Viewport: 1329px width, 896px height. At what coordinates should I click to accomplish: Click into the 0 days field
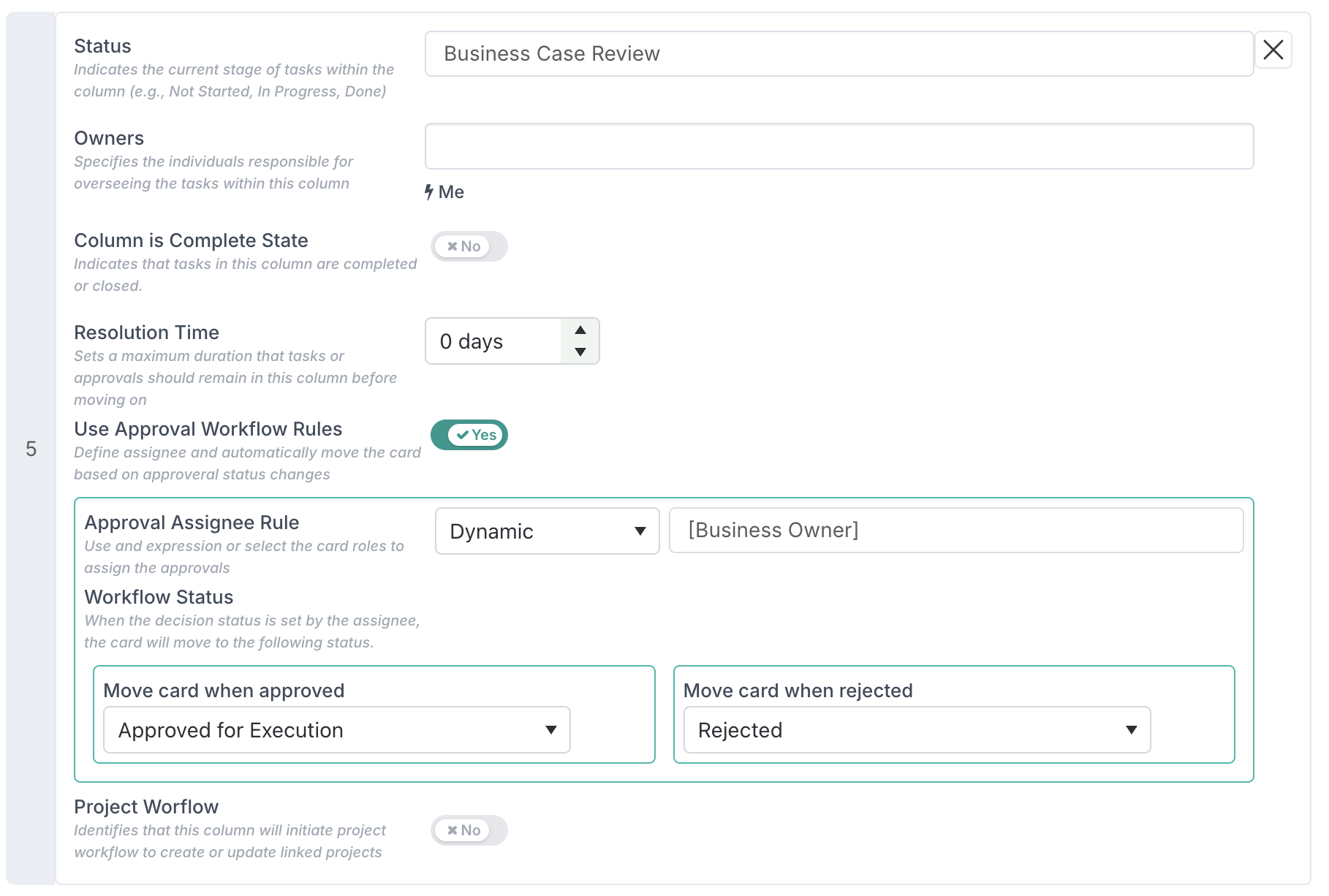pos(493,341)
